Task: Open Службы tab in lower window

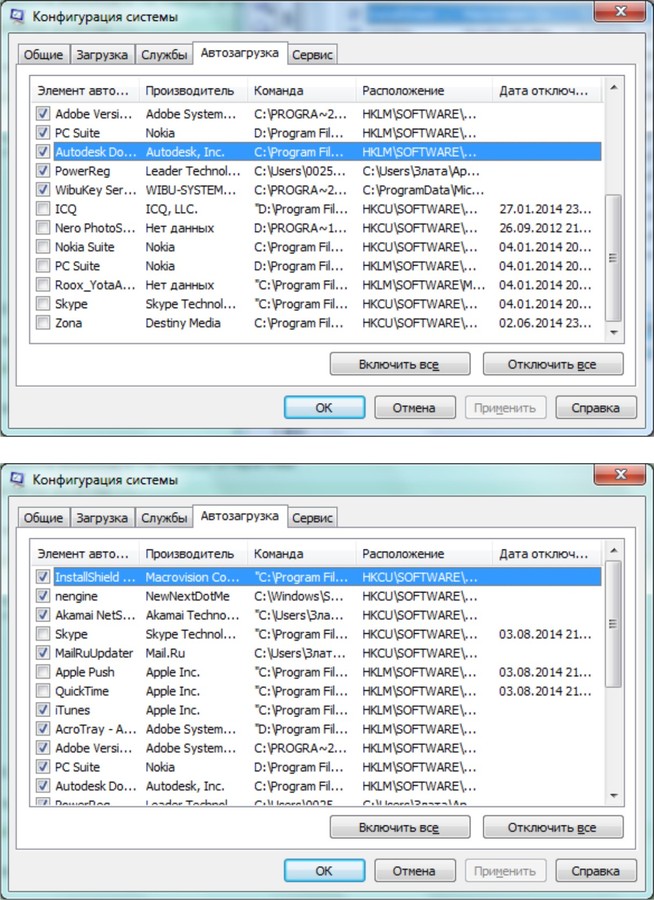Action: coord(164,517)
